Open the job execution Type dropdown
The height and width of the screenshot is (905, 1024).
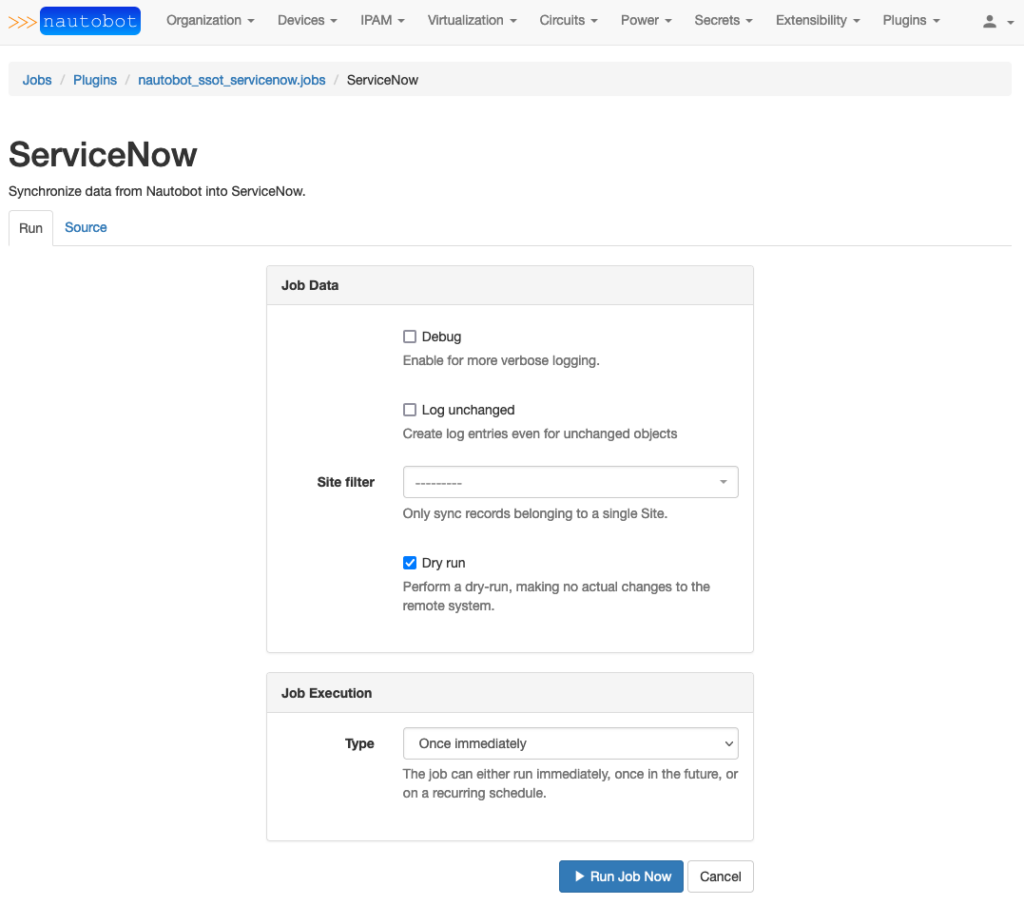coord(570,743)
